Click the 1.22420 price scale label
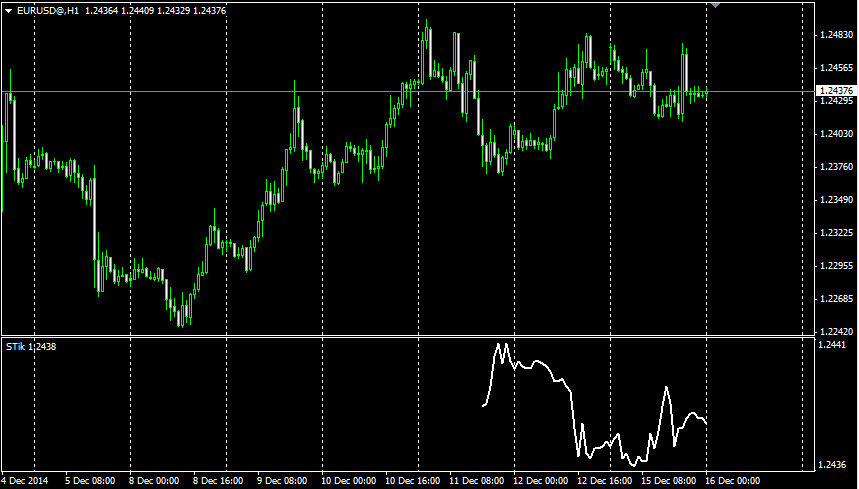859x489 pixels. click(x=837, y=331)
